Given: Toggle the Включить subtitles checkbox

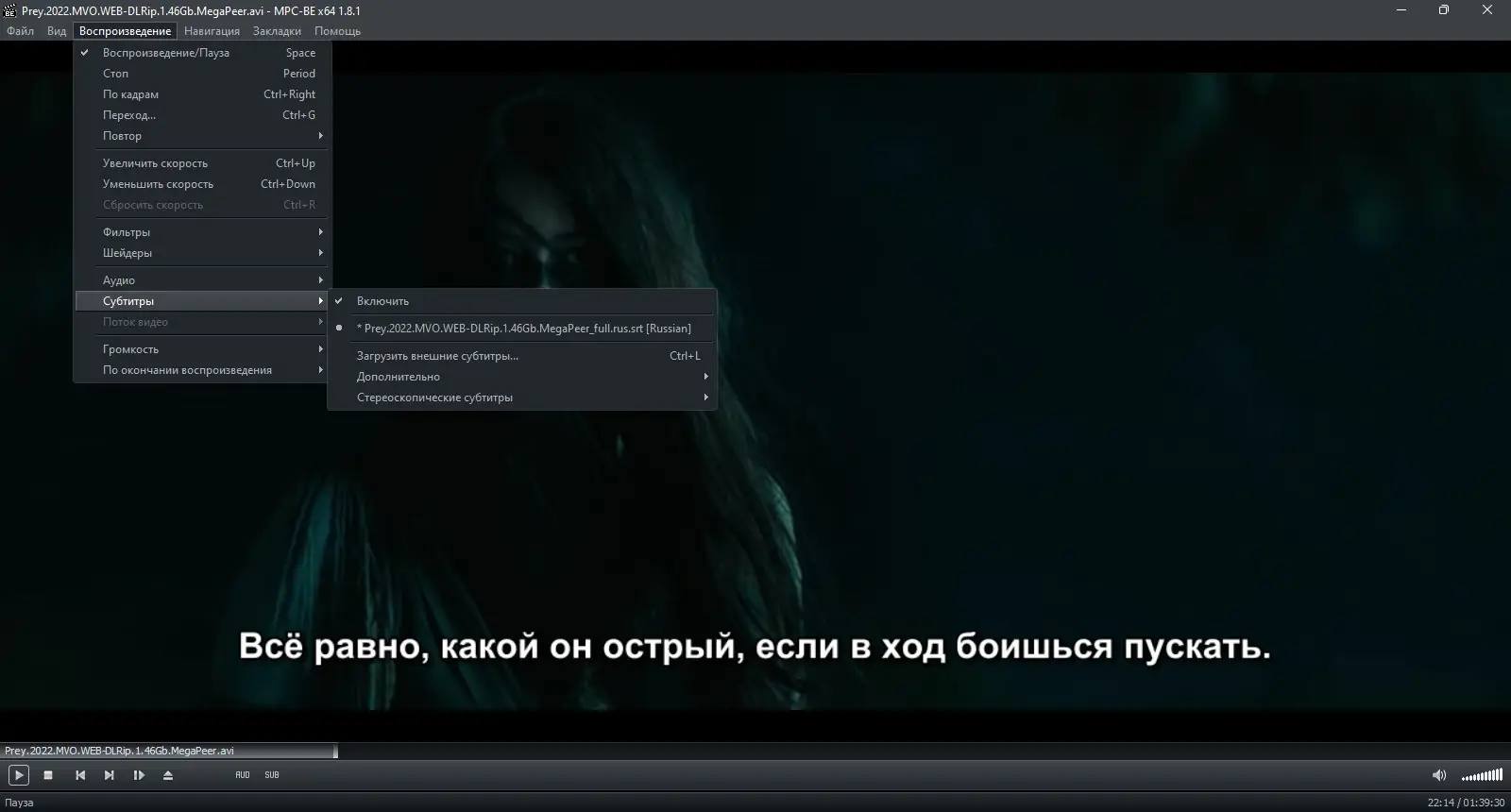Looking at the screenshot, I should click(522, 301).
